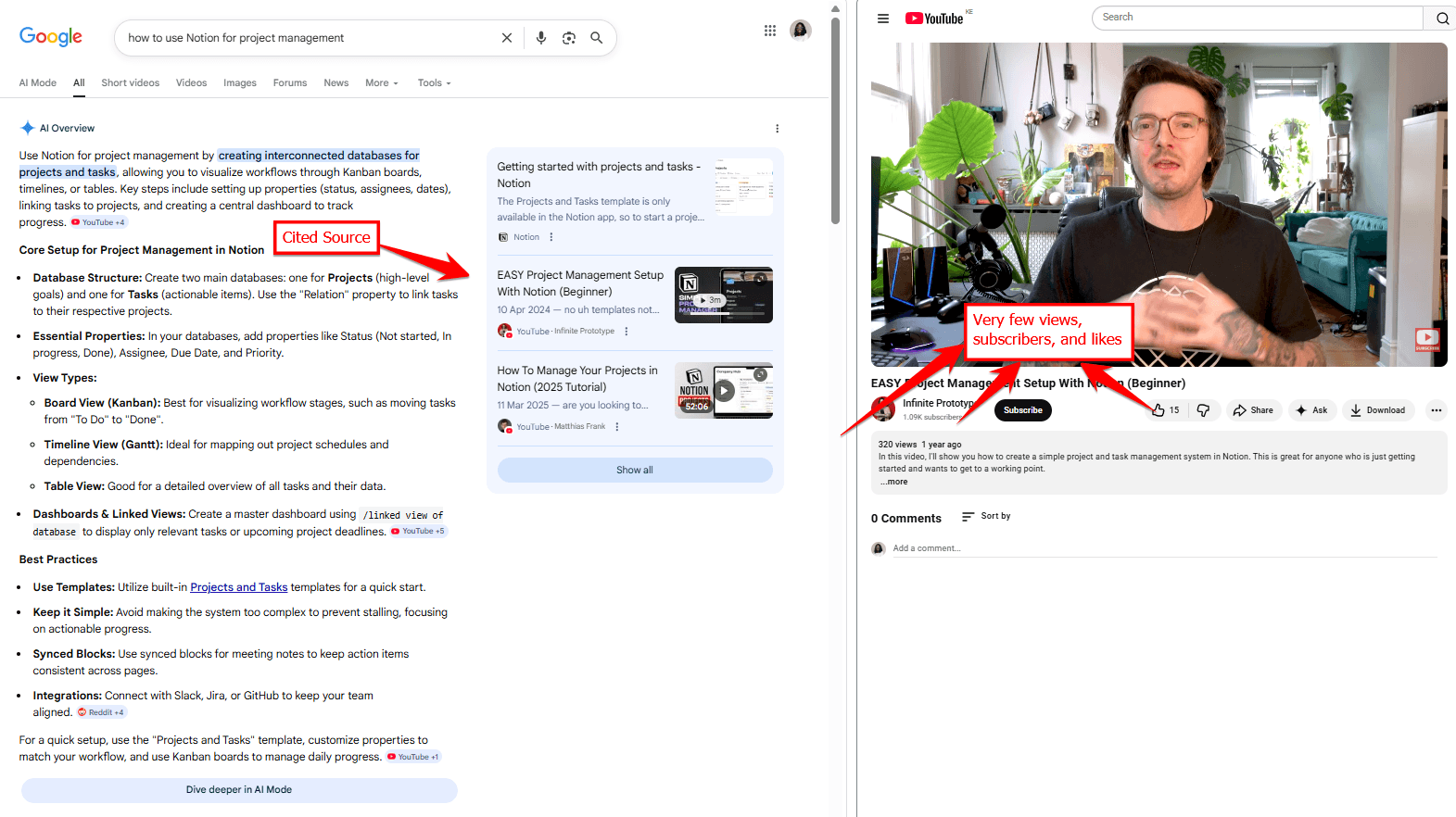
Task: Click YouTube +1 citation chip
Action: [x=413, y=757]
